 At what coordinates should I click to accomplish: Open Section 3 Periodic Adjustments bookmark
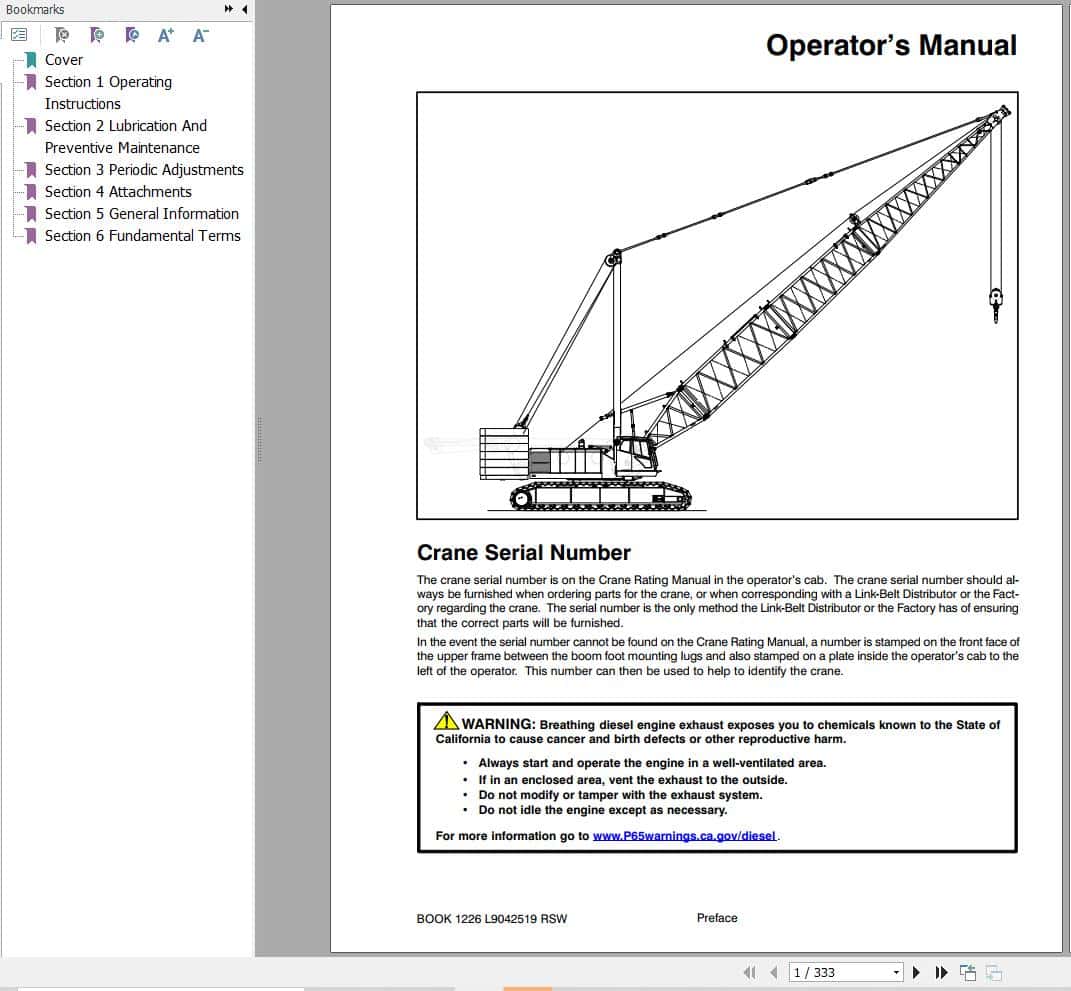[x=144, y=169]
